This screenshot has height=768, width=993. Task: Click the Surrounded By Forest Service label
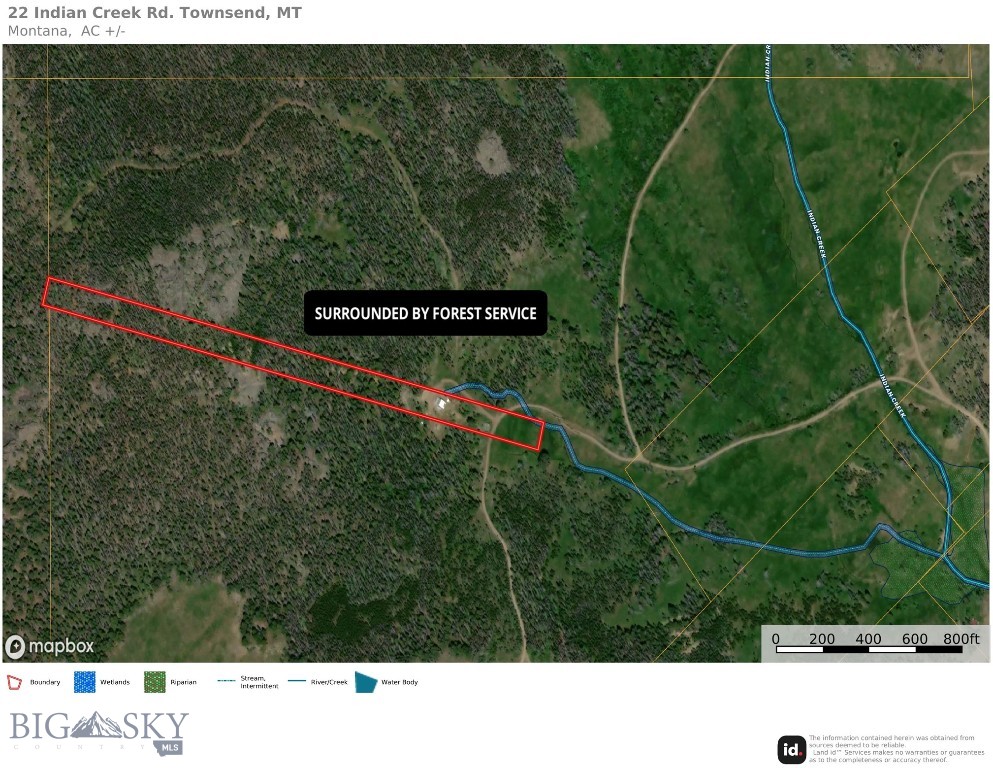[x=426, y=313]
